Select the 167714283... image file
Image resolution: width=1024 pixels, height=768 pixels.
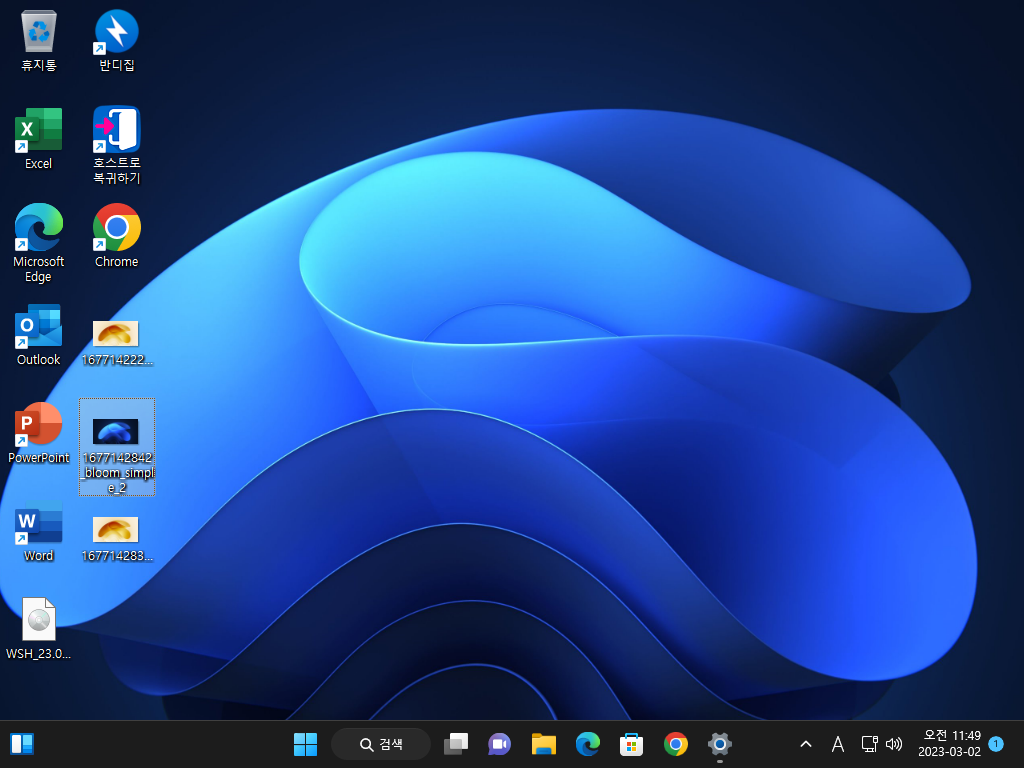pyautogui.click(x=116, y=538)
